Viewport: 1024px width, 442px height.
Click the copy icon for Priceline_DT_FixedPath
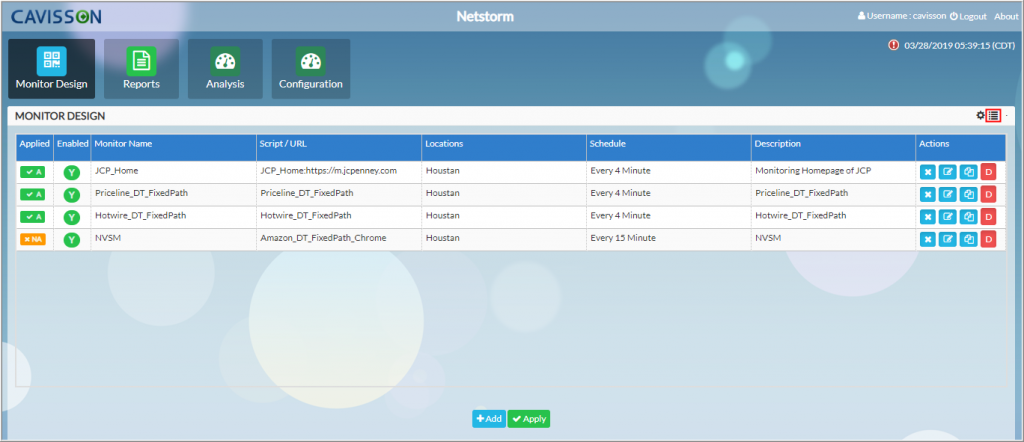tap(968, 194)
